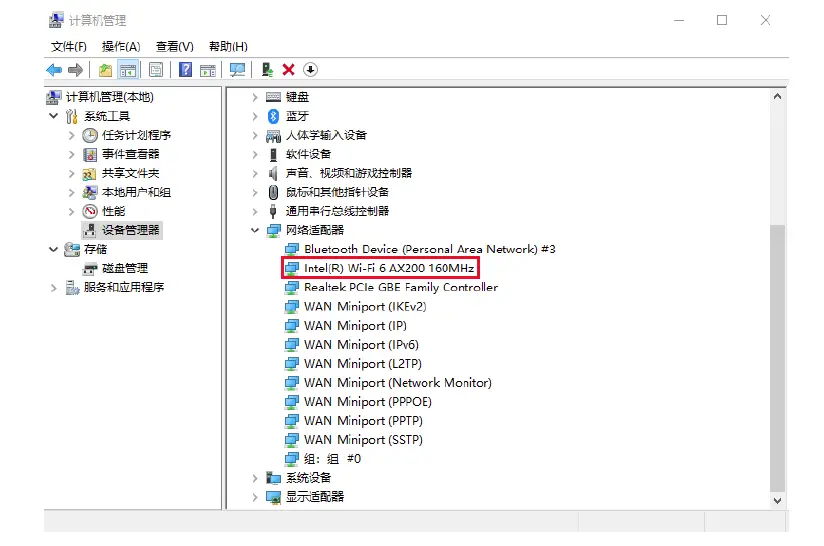Image resolution: width=824 pixels, height=546 pixels.
Task: Click the 性能 gauge icon
Action: (90, 211)
